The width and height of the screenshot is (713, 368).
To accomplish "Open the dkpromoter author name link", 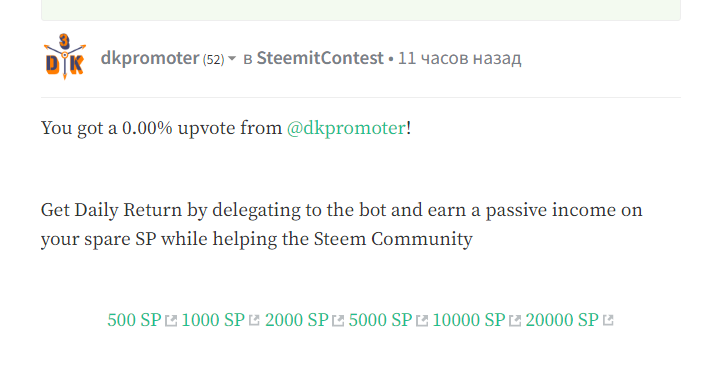I will pos(150,58).
